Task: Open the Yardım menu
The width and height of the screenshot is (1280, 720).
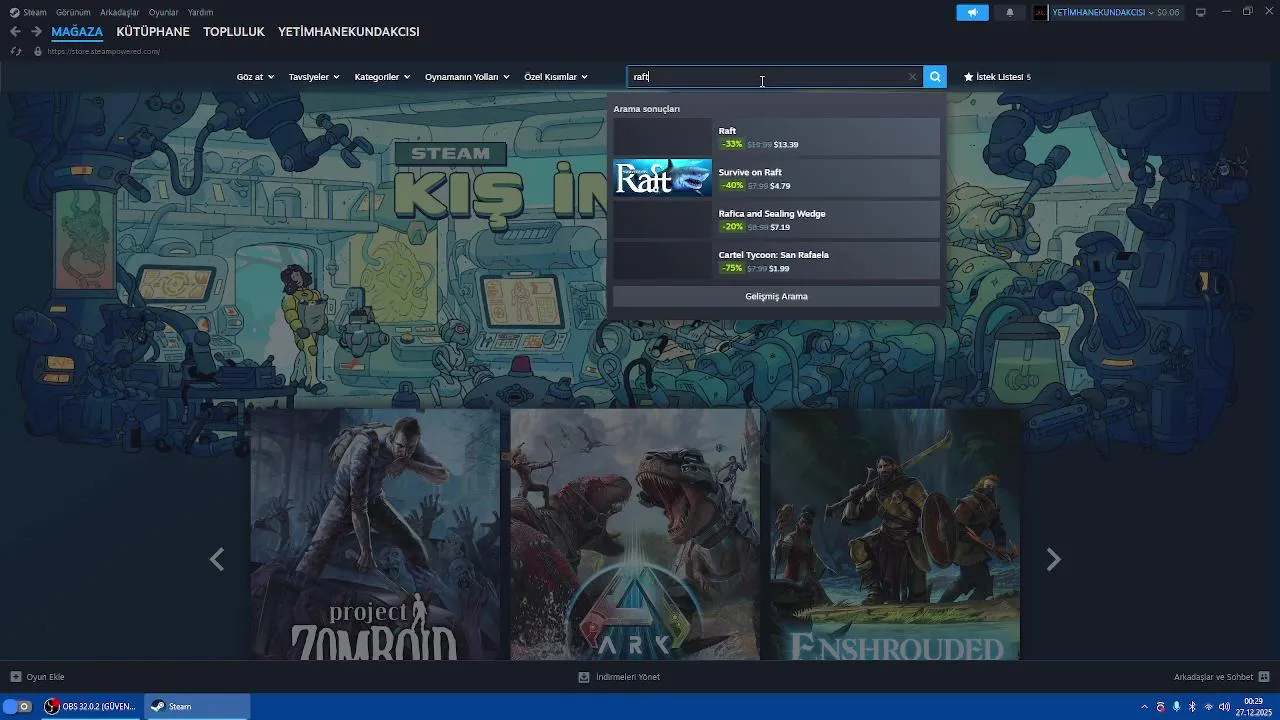Action: (200, 12)
